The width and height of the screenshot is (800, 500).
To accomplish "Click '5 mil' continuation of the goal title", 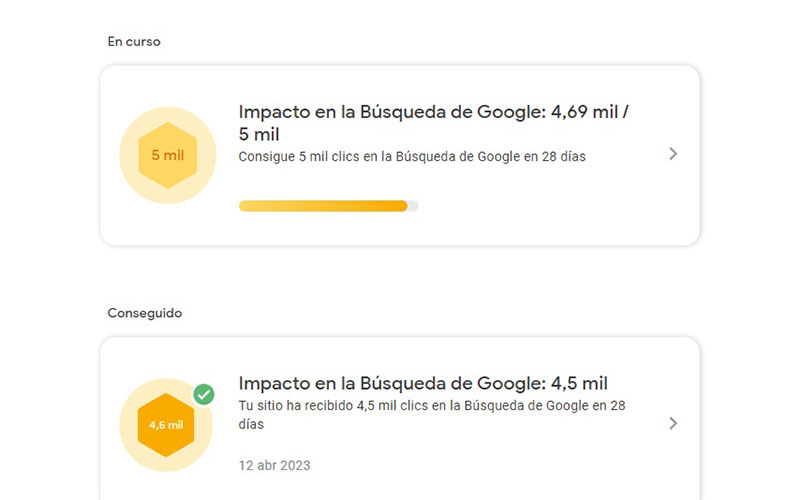I will point(259,134).
